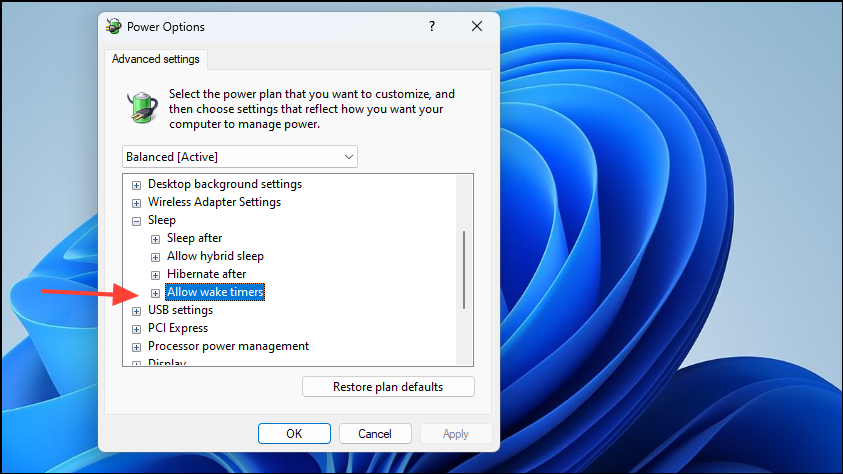Select Processor power management item

click(x=228, y=346)
